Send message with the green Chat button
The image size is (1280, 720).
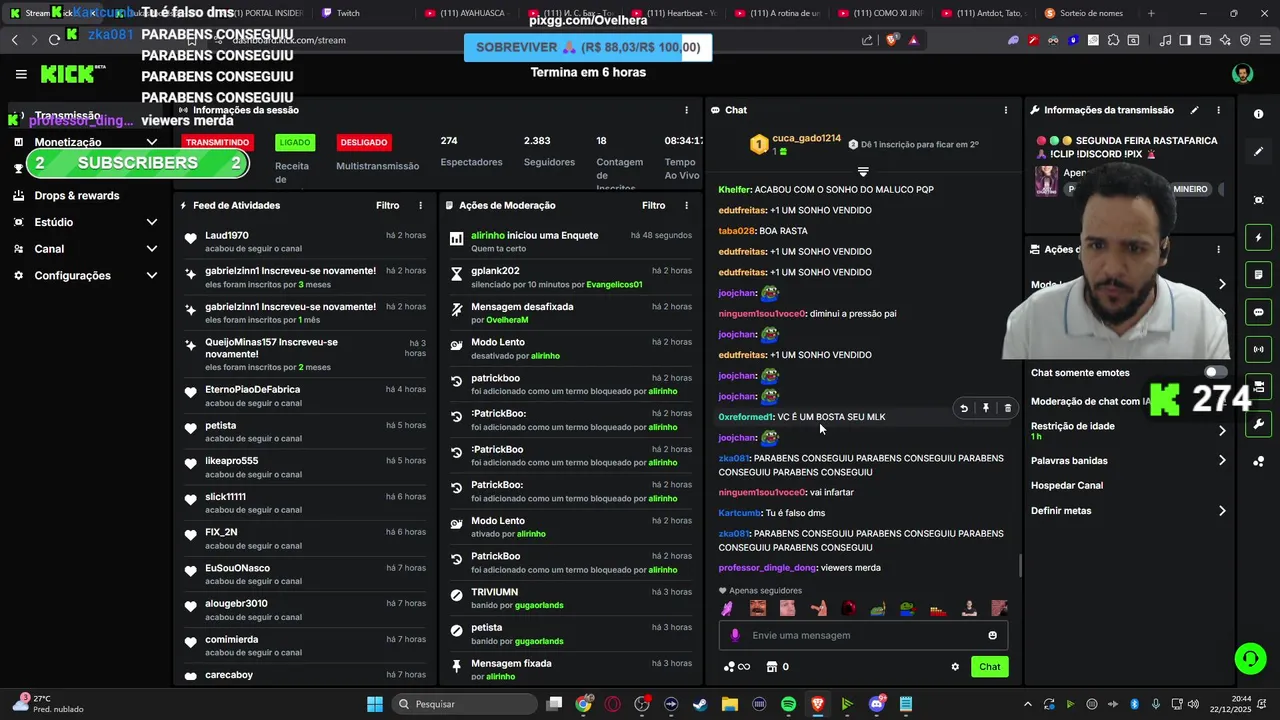[989, 667]
